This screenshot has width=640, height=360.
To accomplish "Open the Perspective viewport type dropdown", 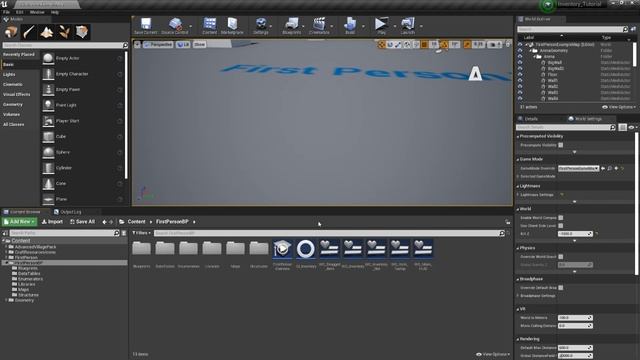I will point(158,44).
